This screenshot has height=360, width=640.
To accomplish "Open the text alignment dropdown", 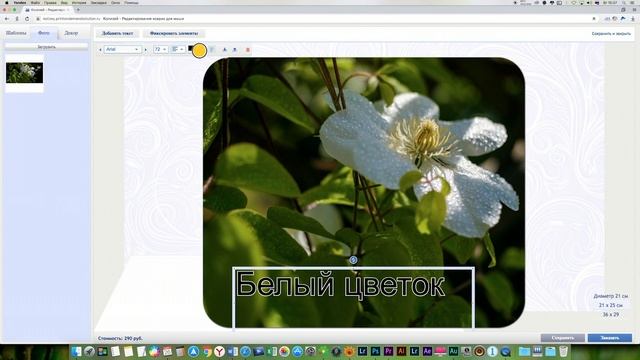I will (x=178, y=49).
